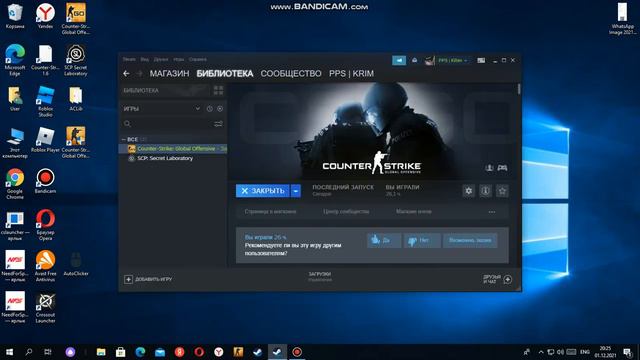Click the blue ЗАКРЫТЬ button
640x360 pixels.
[x=262, y=191]
